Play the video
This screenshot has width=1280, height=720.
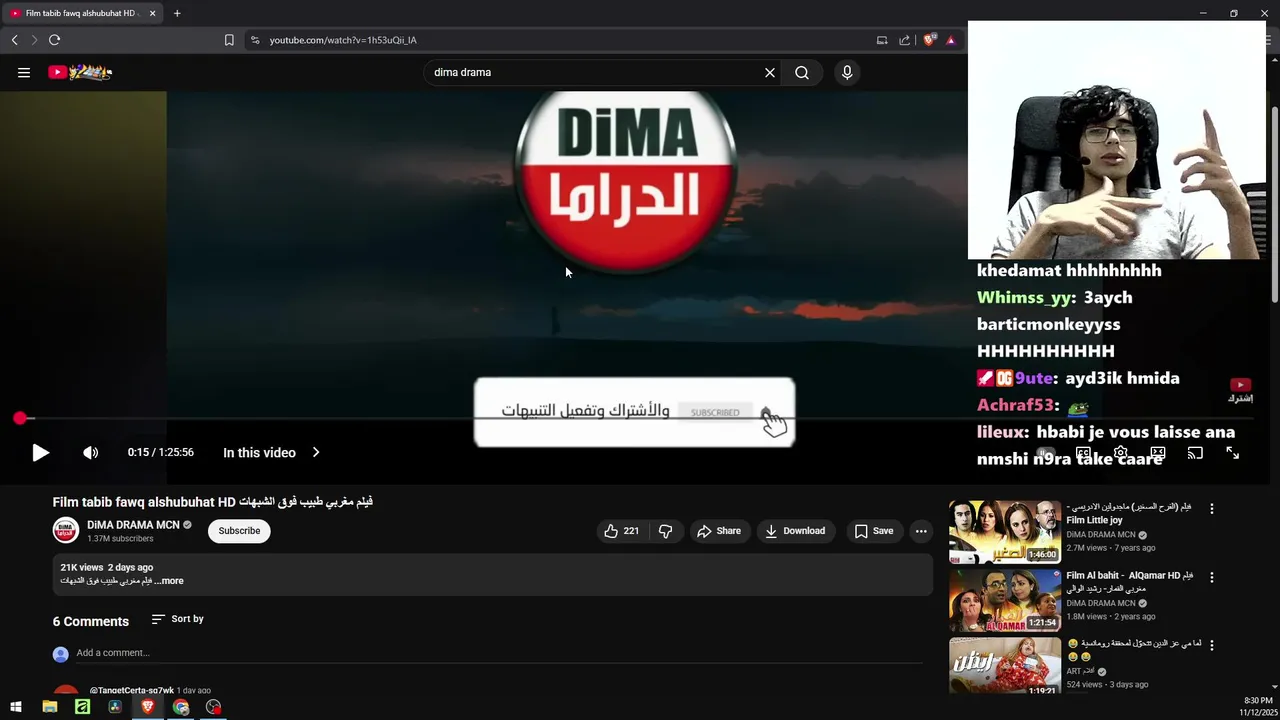(x=40, y=453)
